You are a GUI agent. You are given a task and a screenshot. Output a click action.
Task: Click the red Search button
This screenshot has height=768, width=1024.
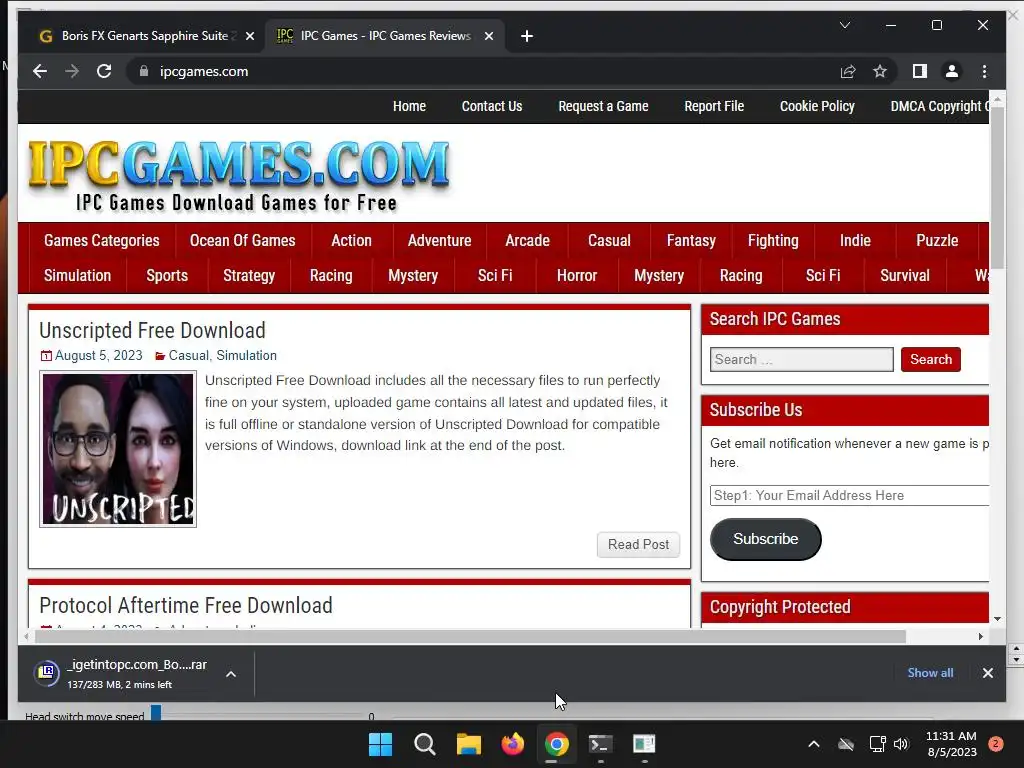pyautogui.click(x=931, y=359)
